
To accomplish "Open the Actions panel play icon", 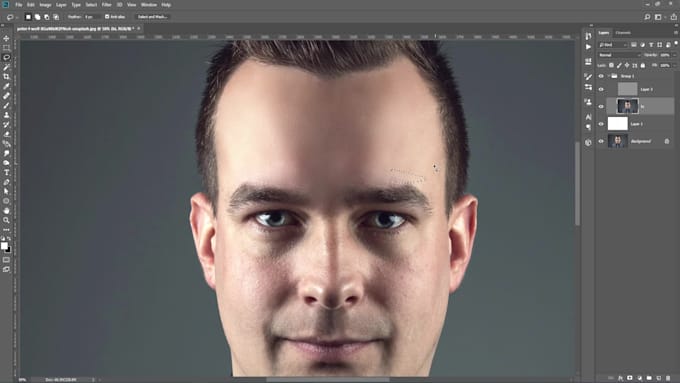I will coord(588,46).
